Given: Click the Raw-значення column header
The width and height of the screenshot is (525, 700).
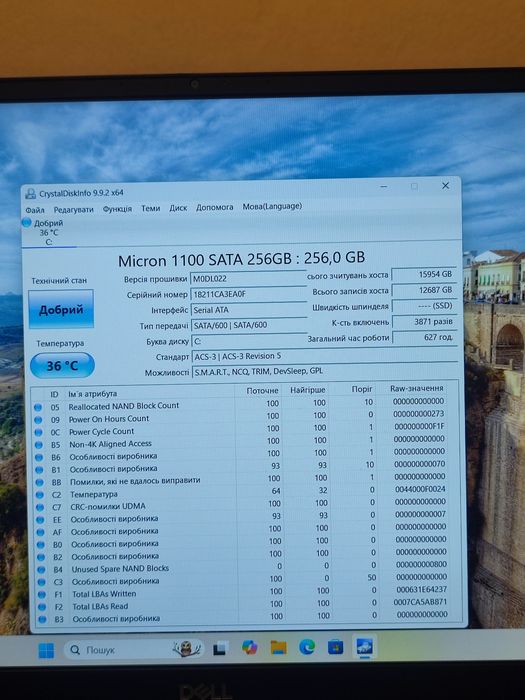Looking at the screenshot, I should [x=417, y=388].
